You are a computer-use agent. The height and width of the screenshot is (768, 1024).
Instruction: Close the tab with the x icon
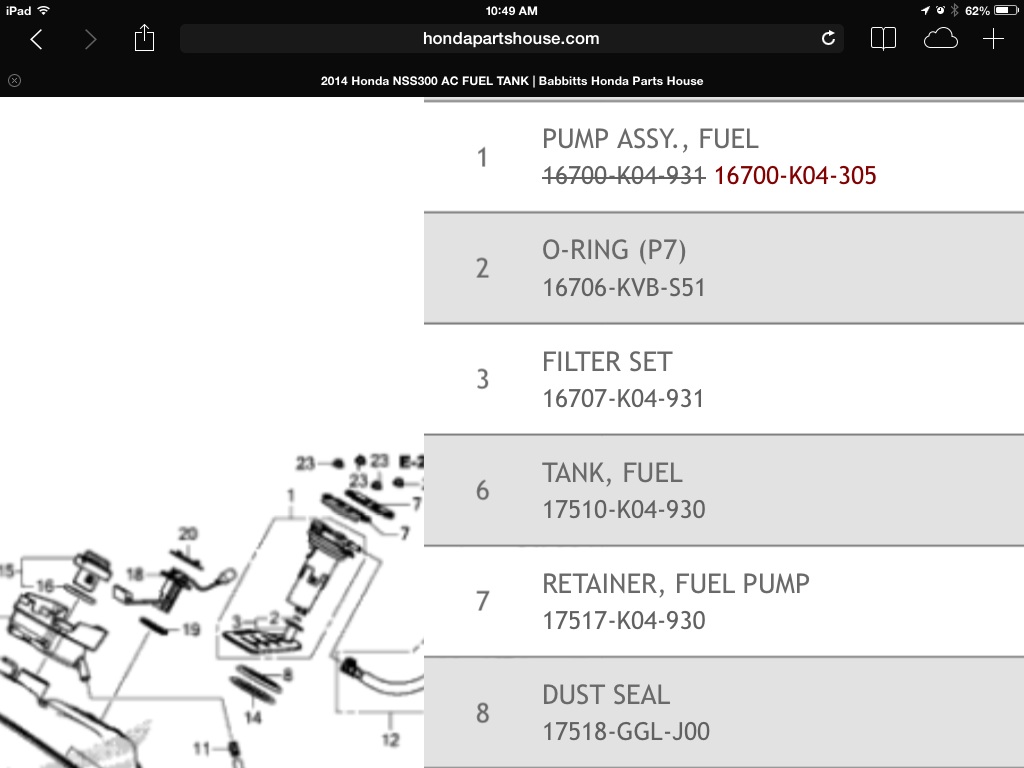click(14, 80)
